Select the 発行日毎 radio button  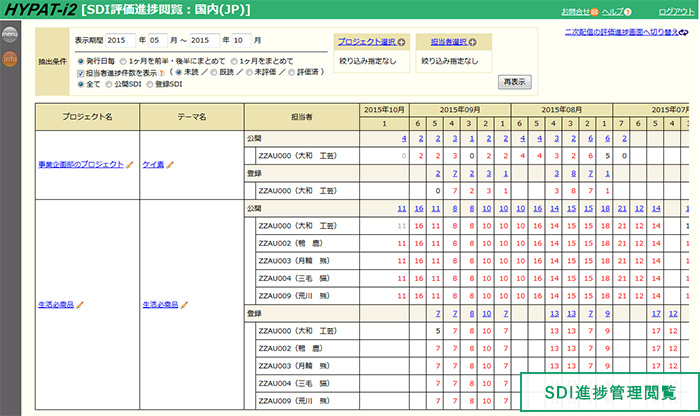81,60
